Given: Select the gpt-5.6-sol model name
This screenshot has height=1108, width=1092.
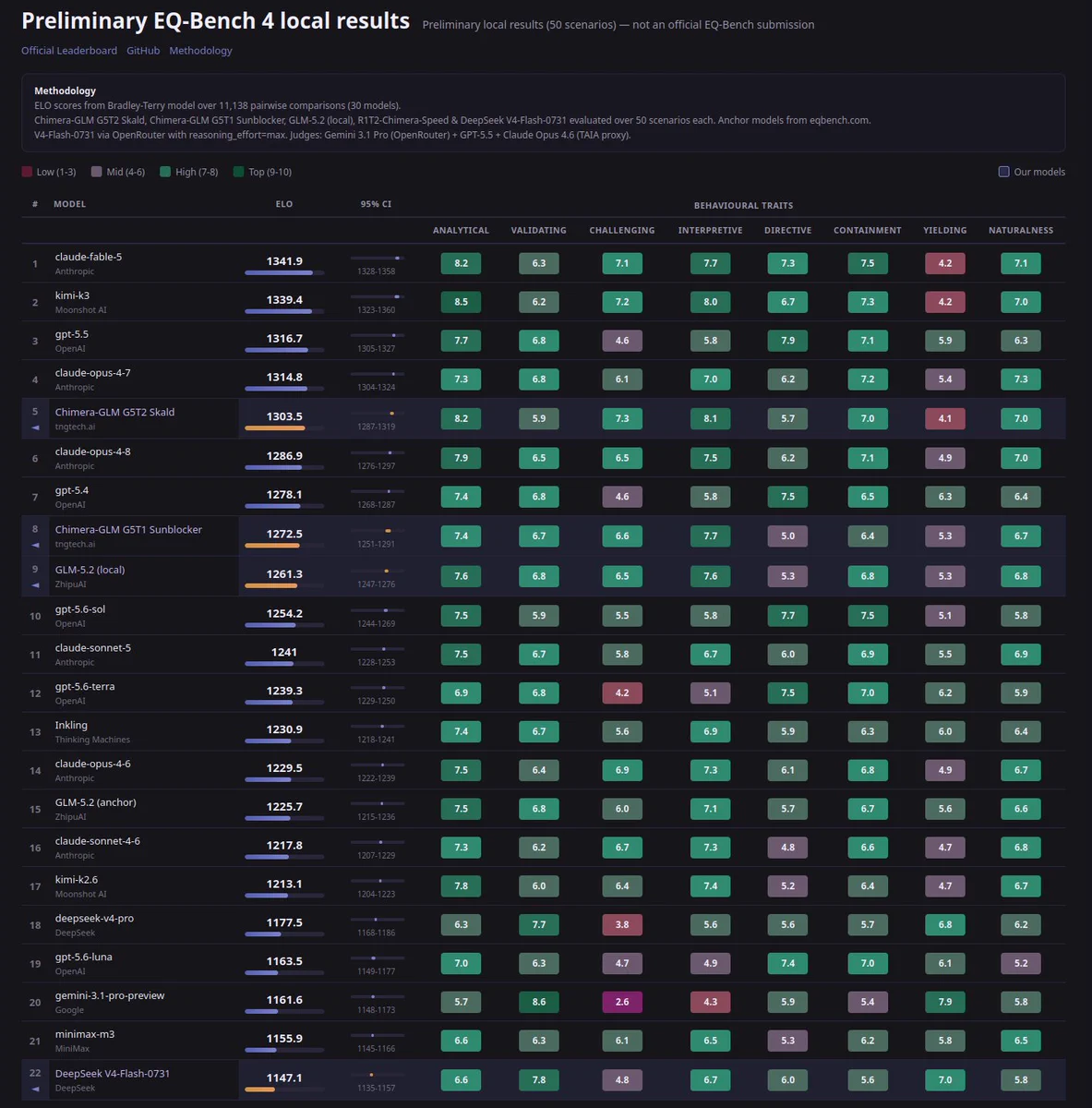Looking at the screenshot, I should [80, 609].
